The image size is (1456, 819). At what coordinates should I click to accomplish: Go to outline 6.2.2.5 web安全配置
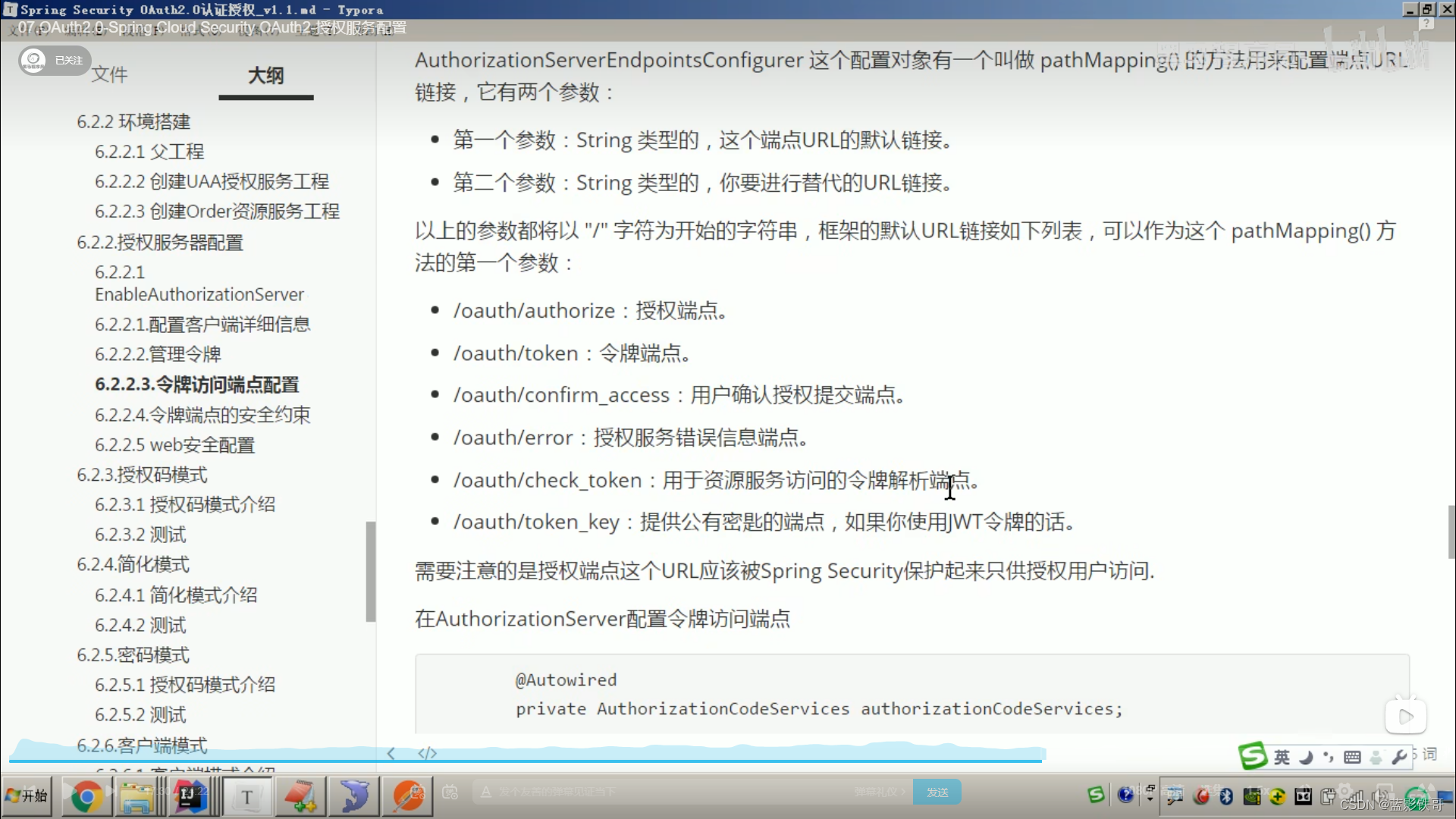(x=174, y=445)
